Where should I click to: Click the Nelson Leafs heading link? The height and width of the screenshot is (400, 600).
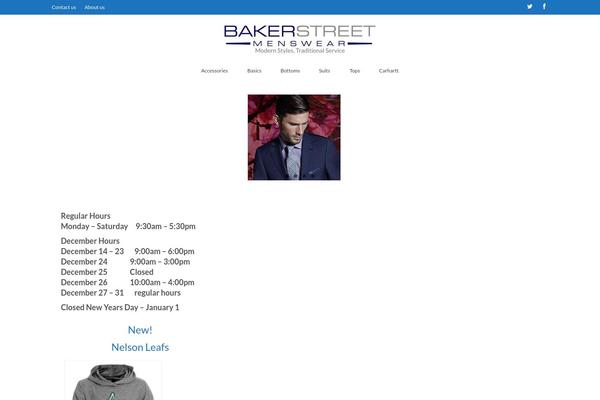(140, 347)
